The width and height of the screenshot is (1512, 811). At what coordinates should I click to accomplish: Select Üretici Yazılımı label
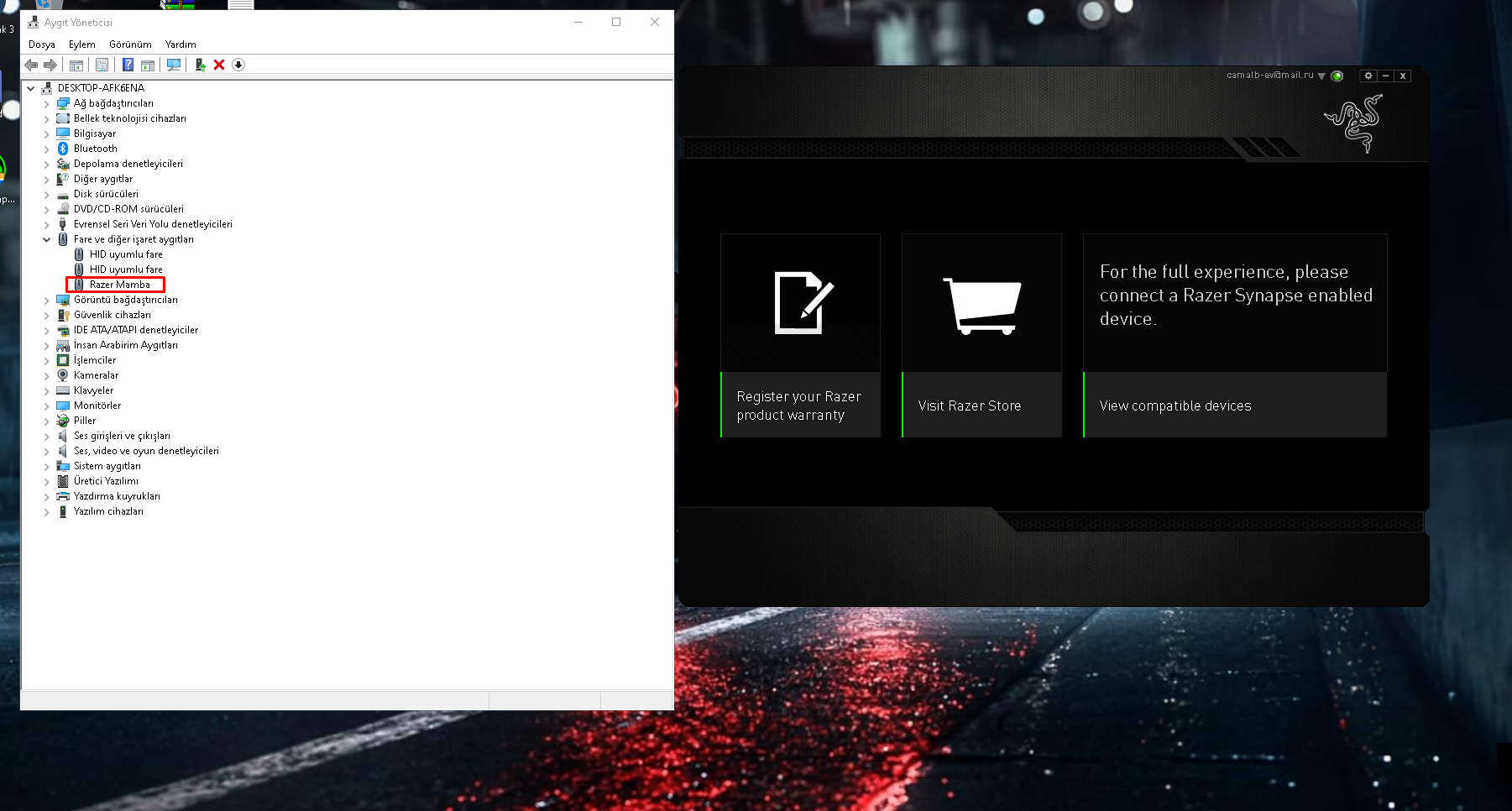point(106,481)
